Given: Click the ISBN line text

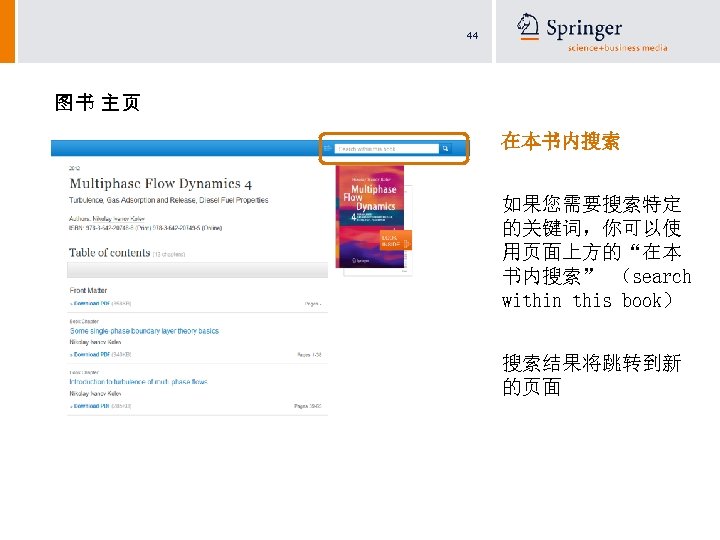Looking at the screenshot, I should click(x=146, y=228).
